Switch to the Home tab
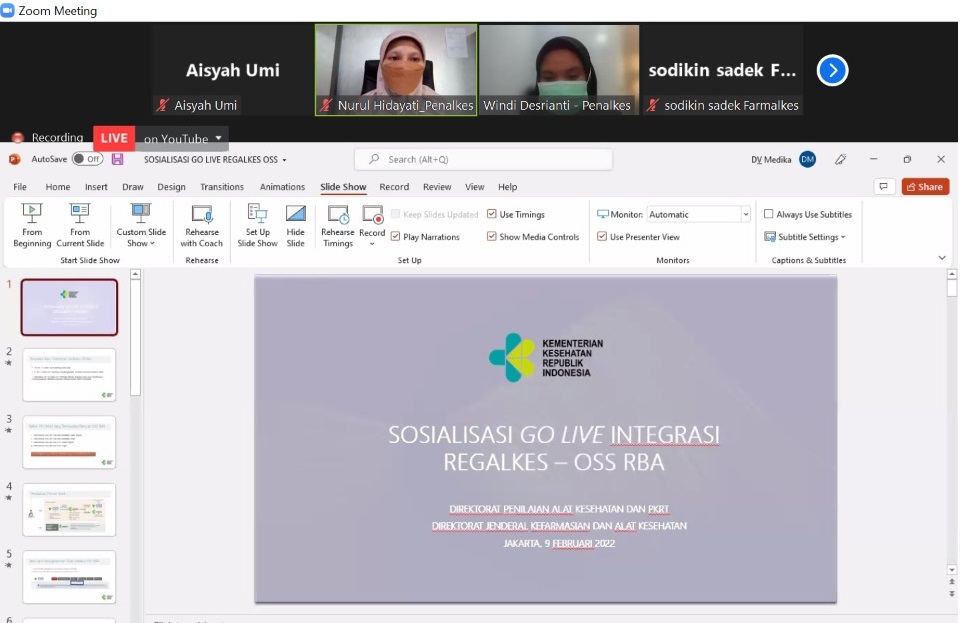 click(x=58, y=187)
